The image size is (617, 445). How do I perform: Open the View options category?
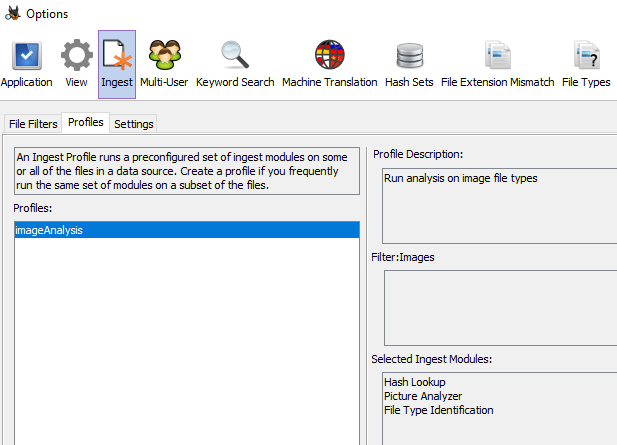(x=77, y=64)
